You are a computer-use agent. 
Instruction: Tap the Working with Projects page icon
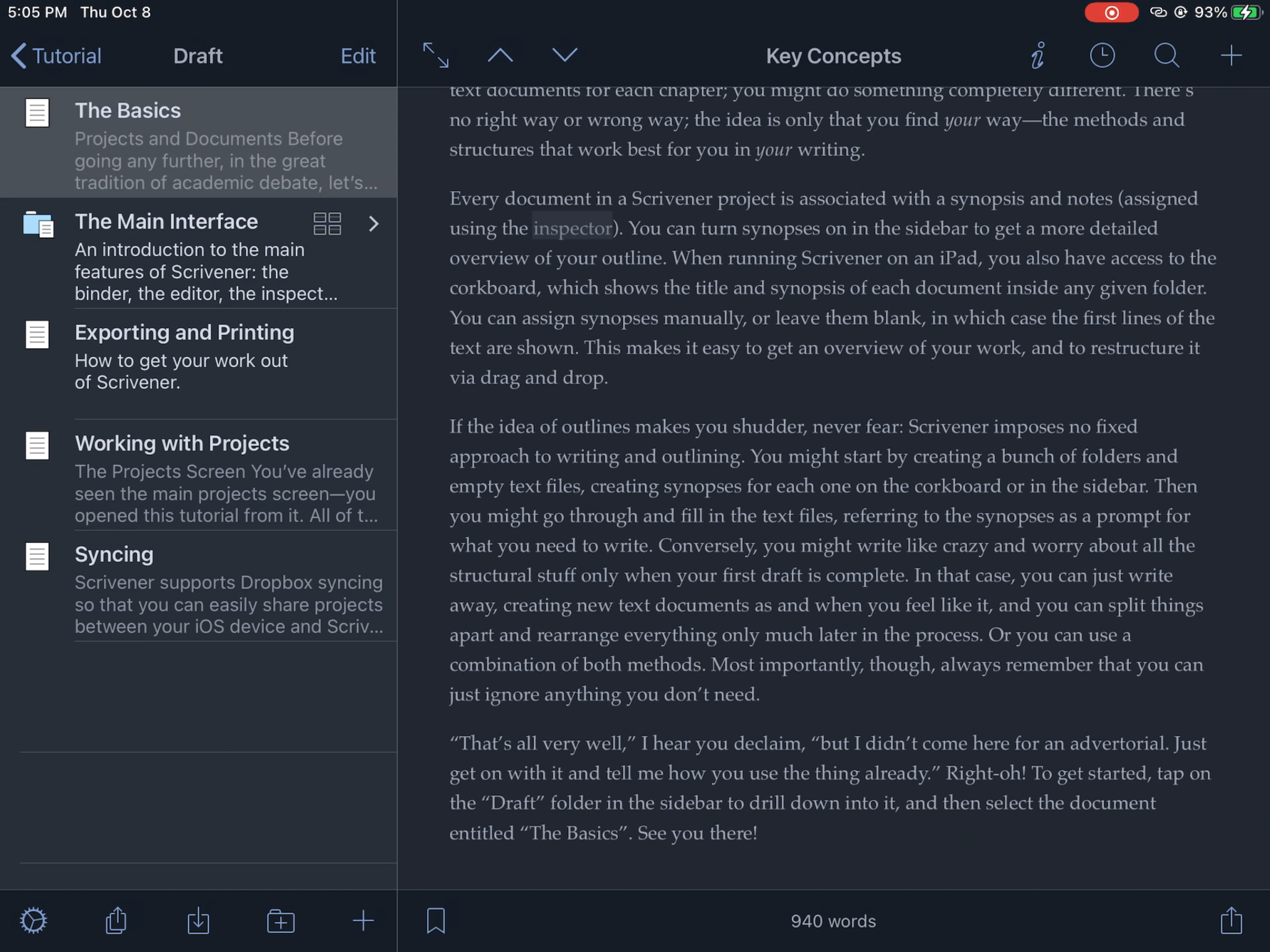tap(37, 446)
